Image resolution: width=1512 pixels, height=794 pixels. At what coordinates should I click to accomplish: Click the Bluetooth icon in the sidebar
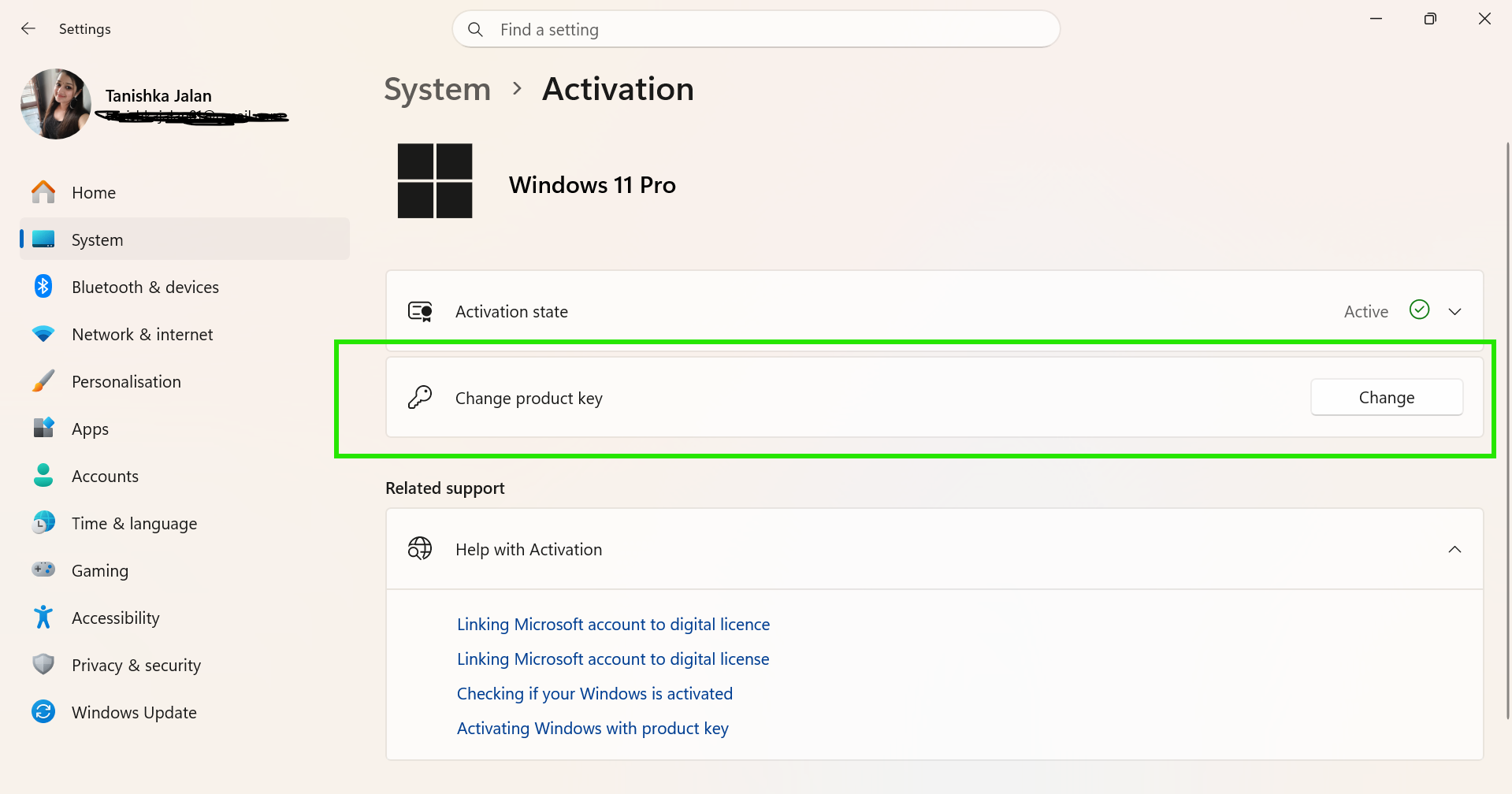(43, 287)
